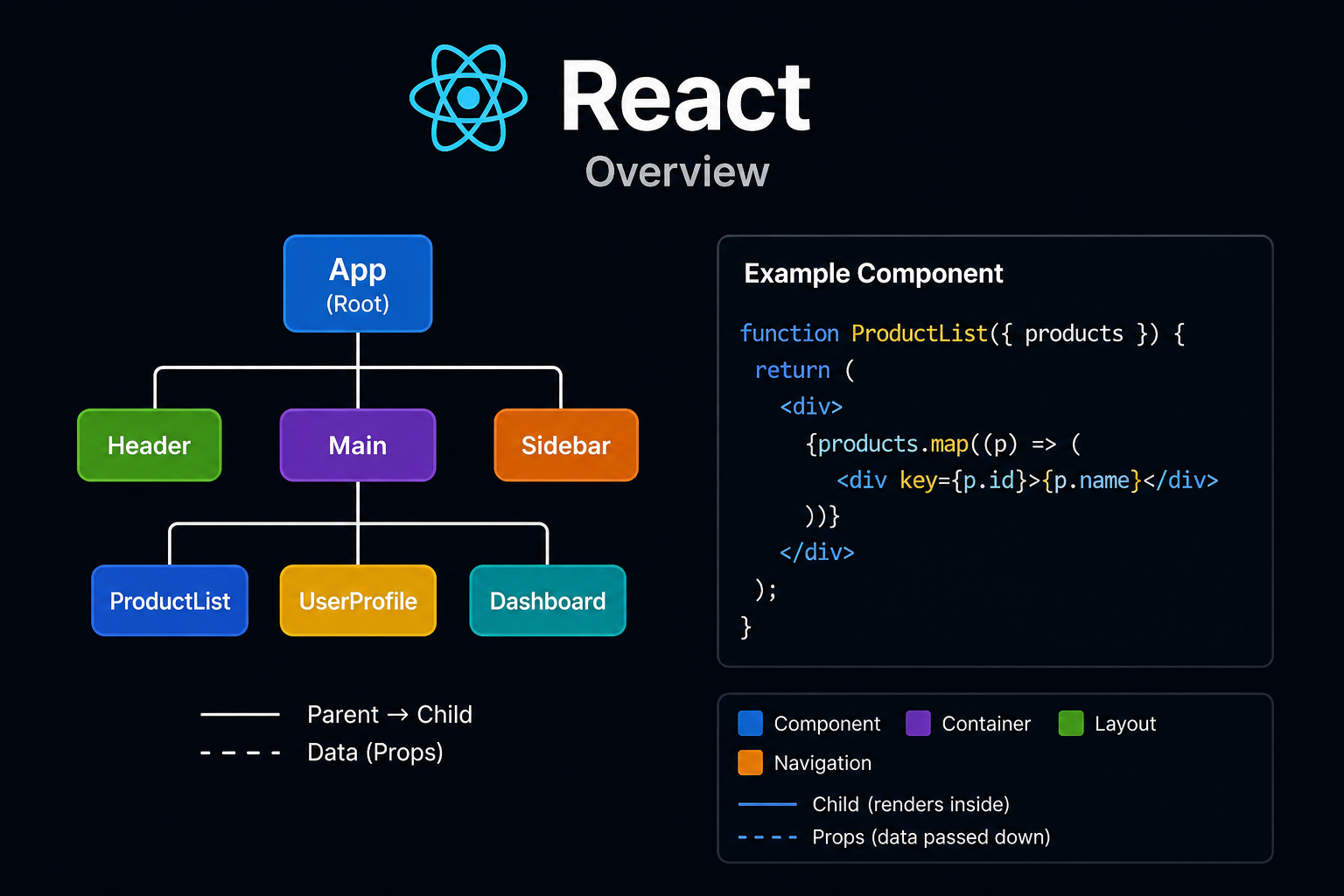Click the solid white Parent-Child line sample

pos(240,715)
